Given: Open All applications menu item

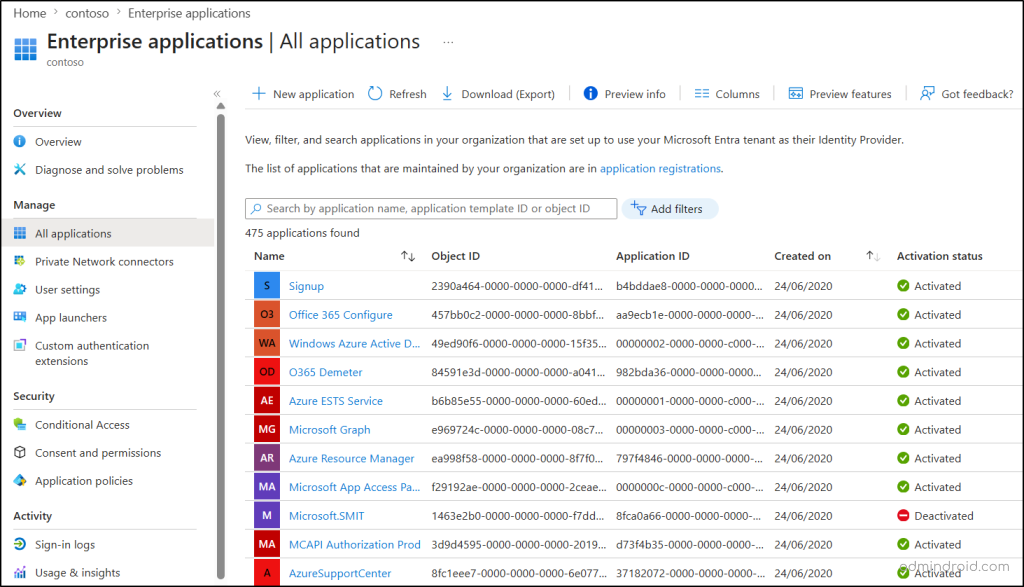Looking at the screenshot, I should (107, 233).
